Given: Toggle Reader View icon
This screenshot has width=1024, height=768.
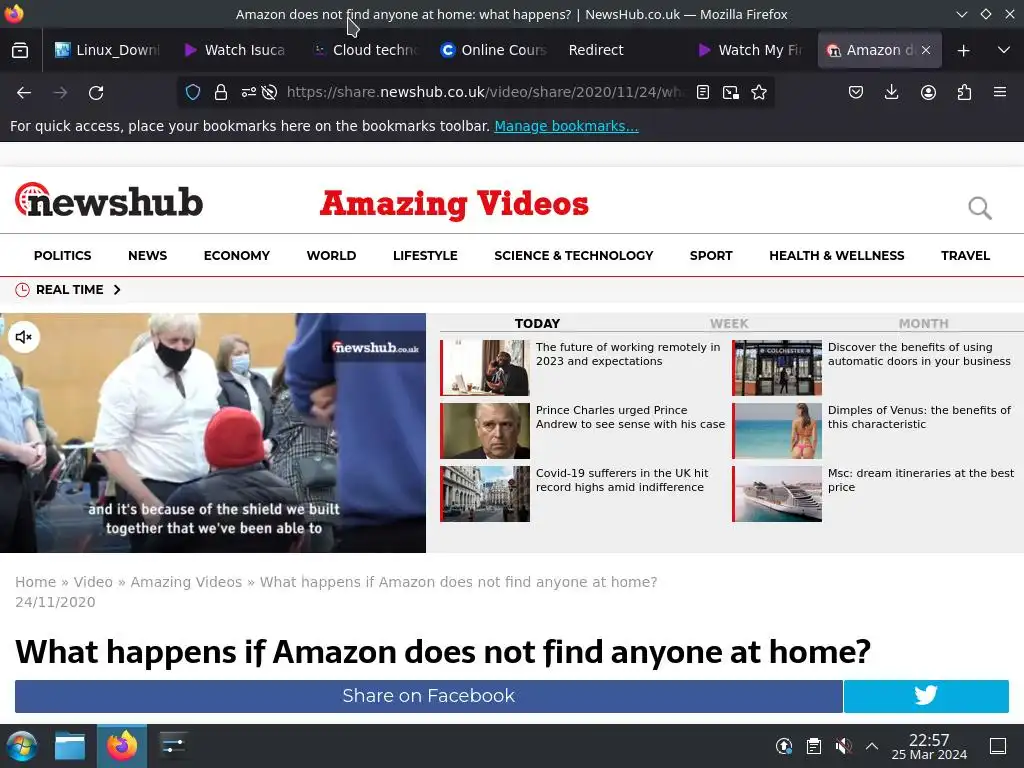Looking at the screenshot, I should tap(703, 93).
